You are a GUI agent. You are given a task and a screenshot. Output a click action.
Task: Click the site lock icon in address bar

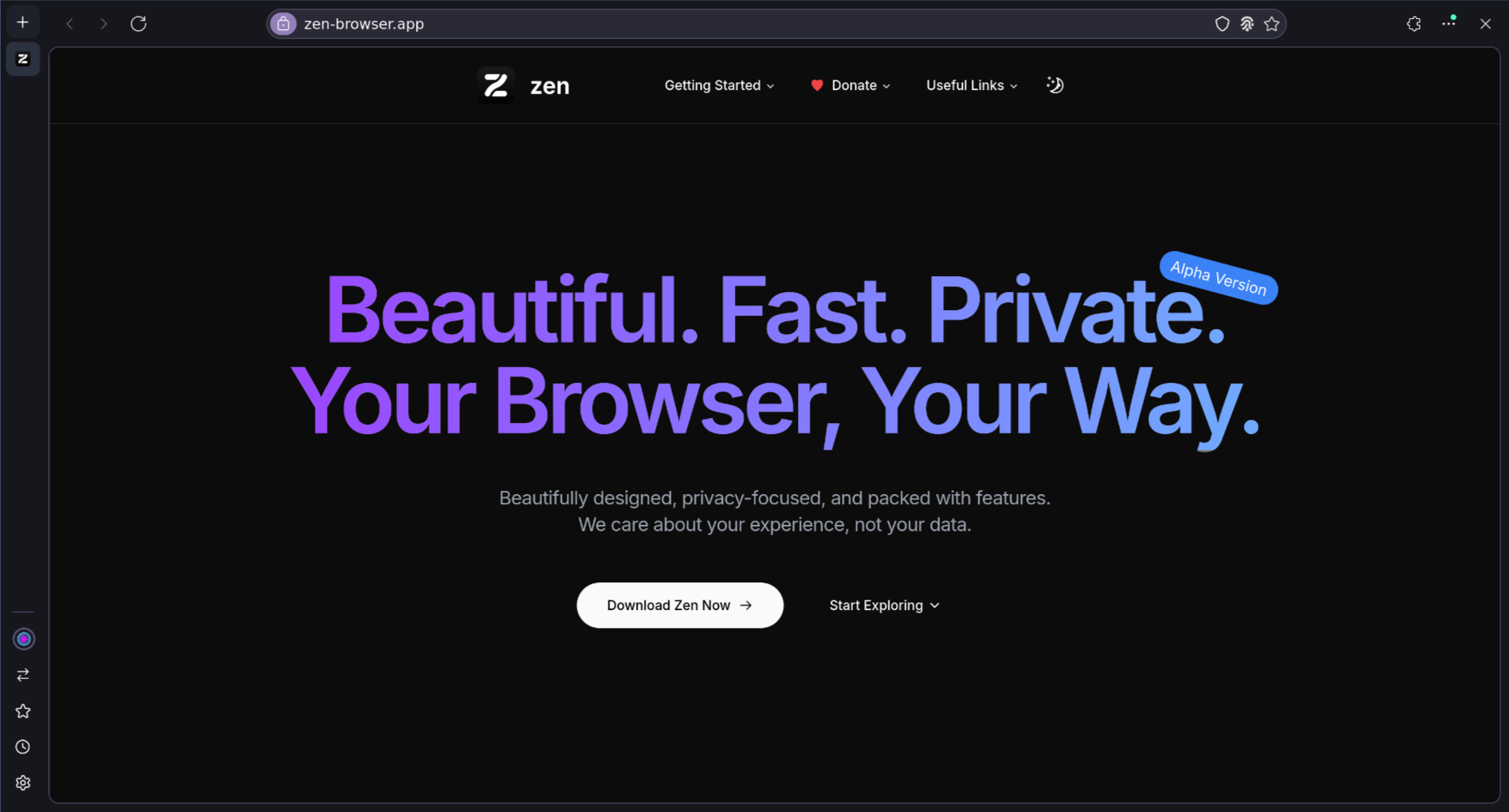[283, 24]
